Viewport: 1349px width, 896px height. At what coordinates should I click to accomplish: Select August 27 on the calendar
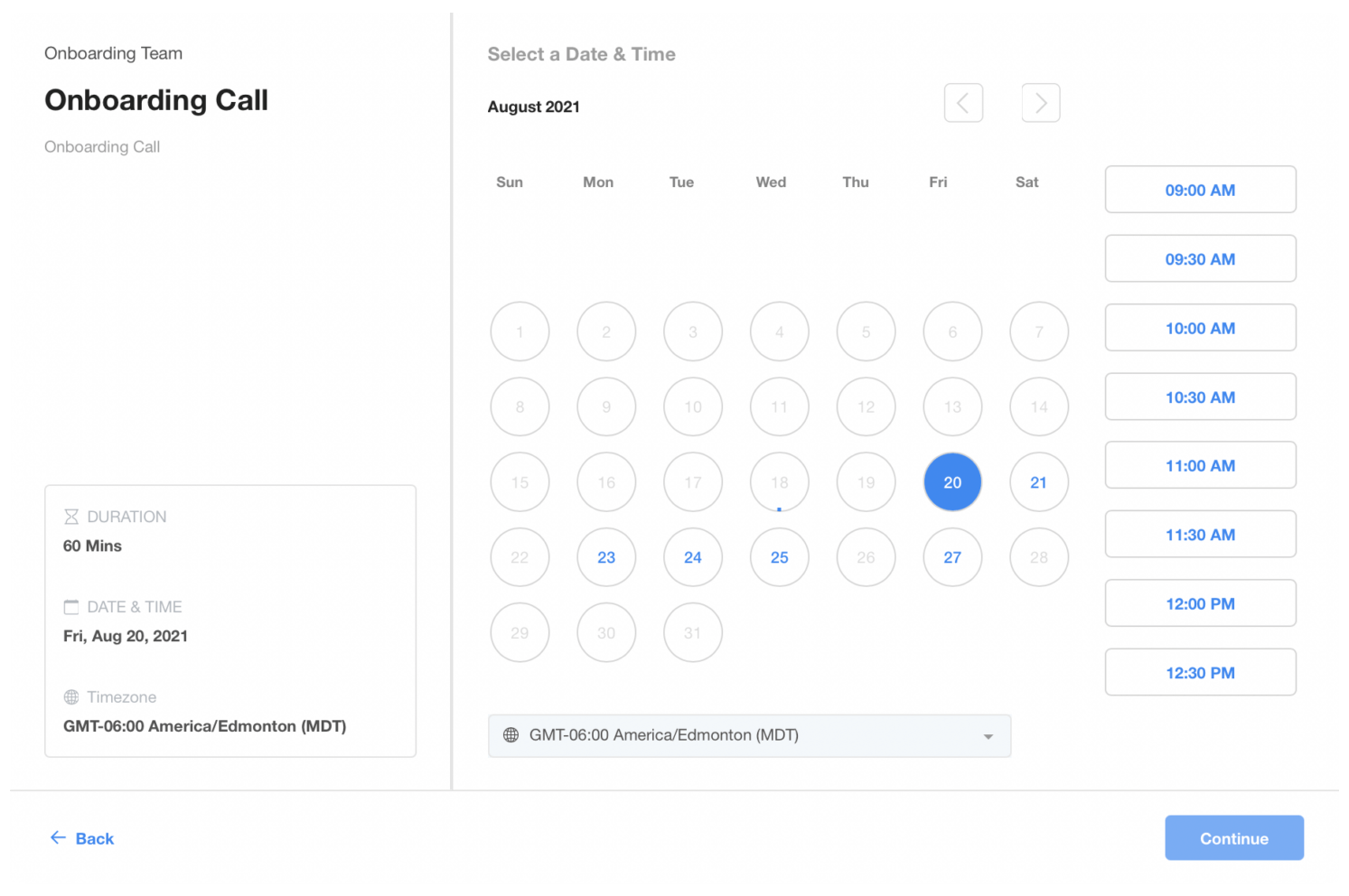(952, 557)
